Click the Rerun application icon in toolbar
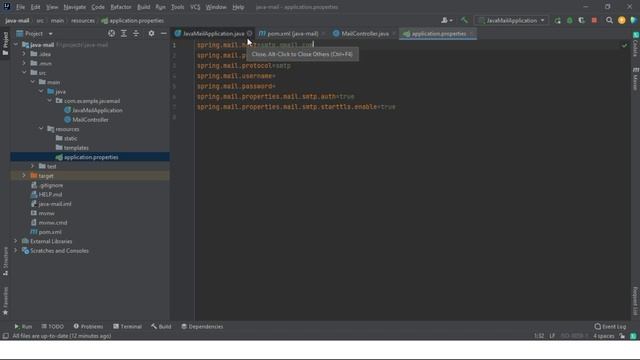 point(558,20)
